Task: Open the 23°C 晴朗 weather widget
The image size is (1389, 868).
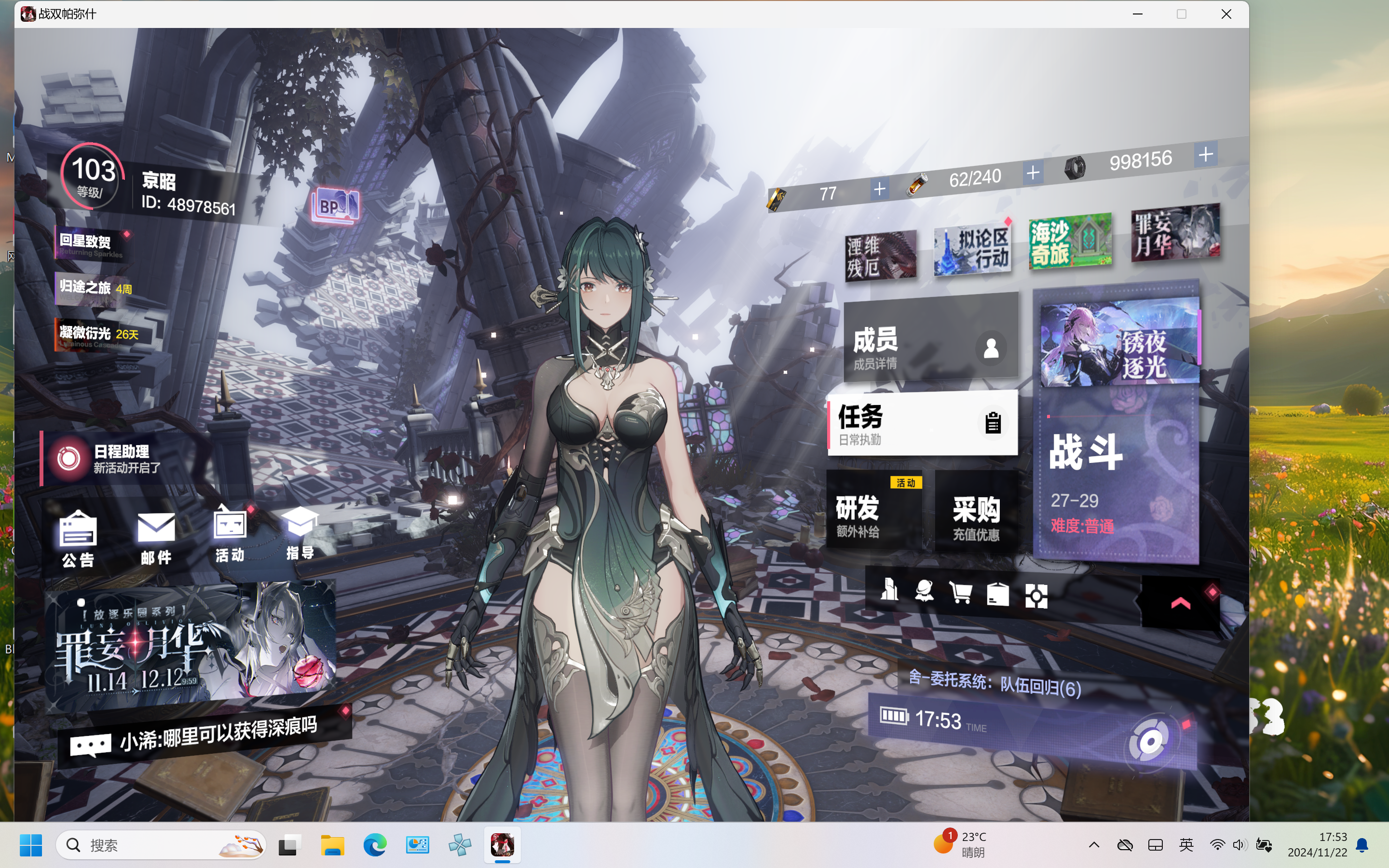Action: coord(960,844)
